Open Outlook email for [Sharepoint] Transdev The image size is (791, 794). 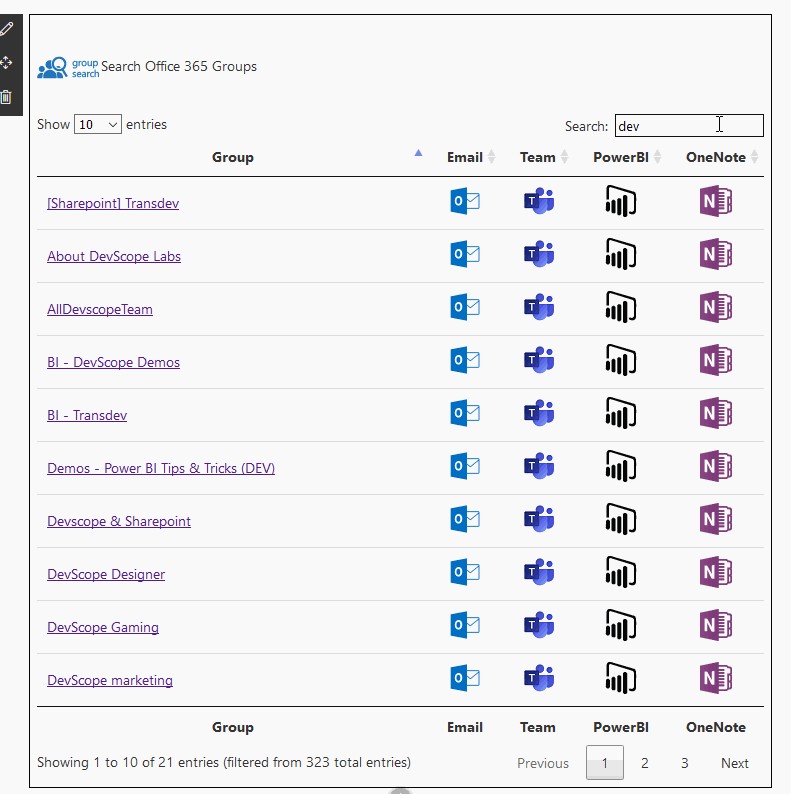[x=465, y=201]
